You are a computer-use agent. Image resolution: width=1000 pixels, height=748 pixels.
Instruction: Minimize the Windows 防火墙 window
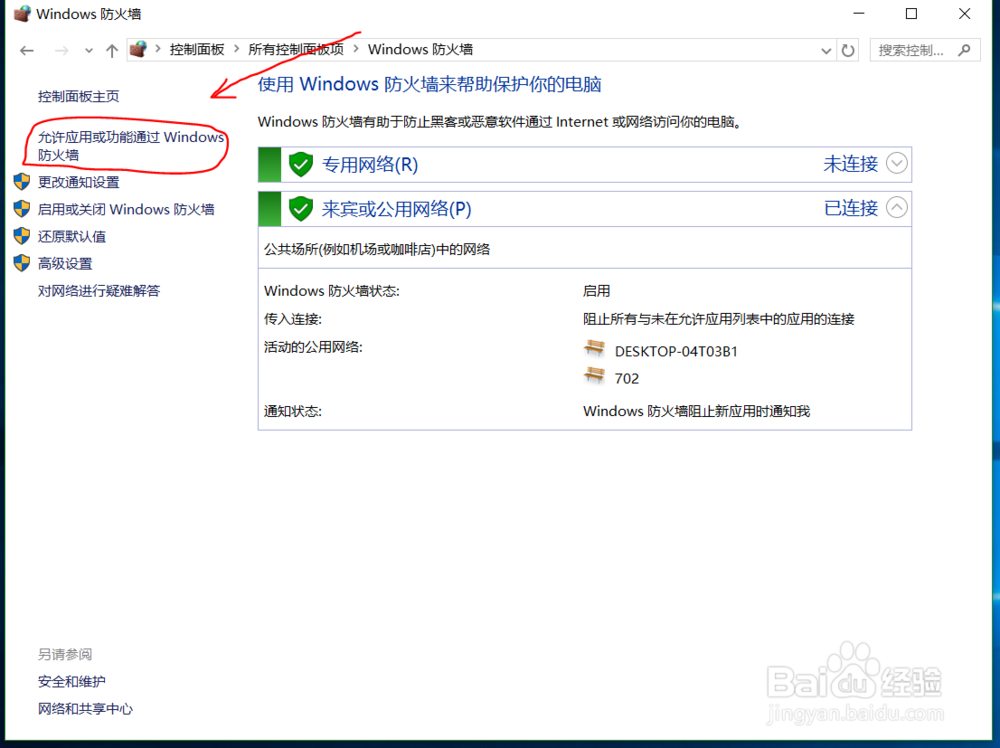(x=859, y=13)
